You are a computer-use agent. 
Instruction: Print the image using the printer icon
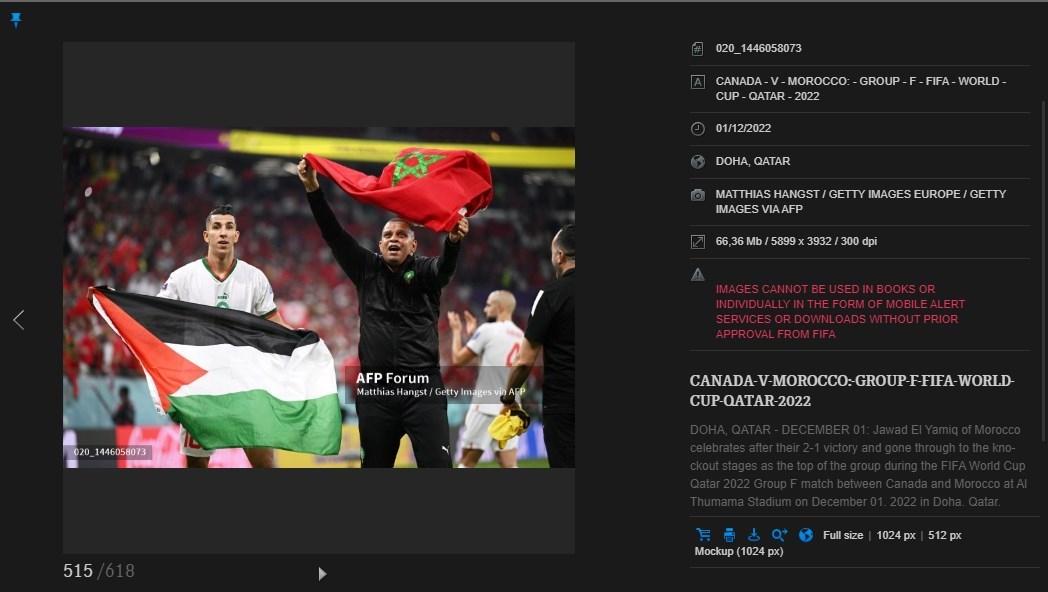[729, 535]
